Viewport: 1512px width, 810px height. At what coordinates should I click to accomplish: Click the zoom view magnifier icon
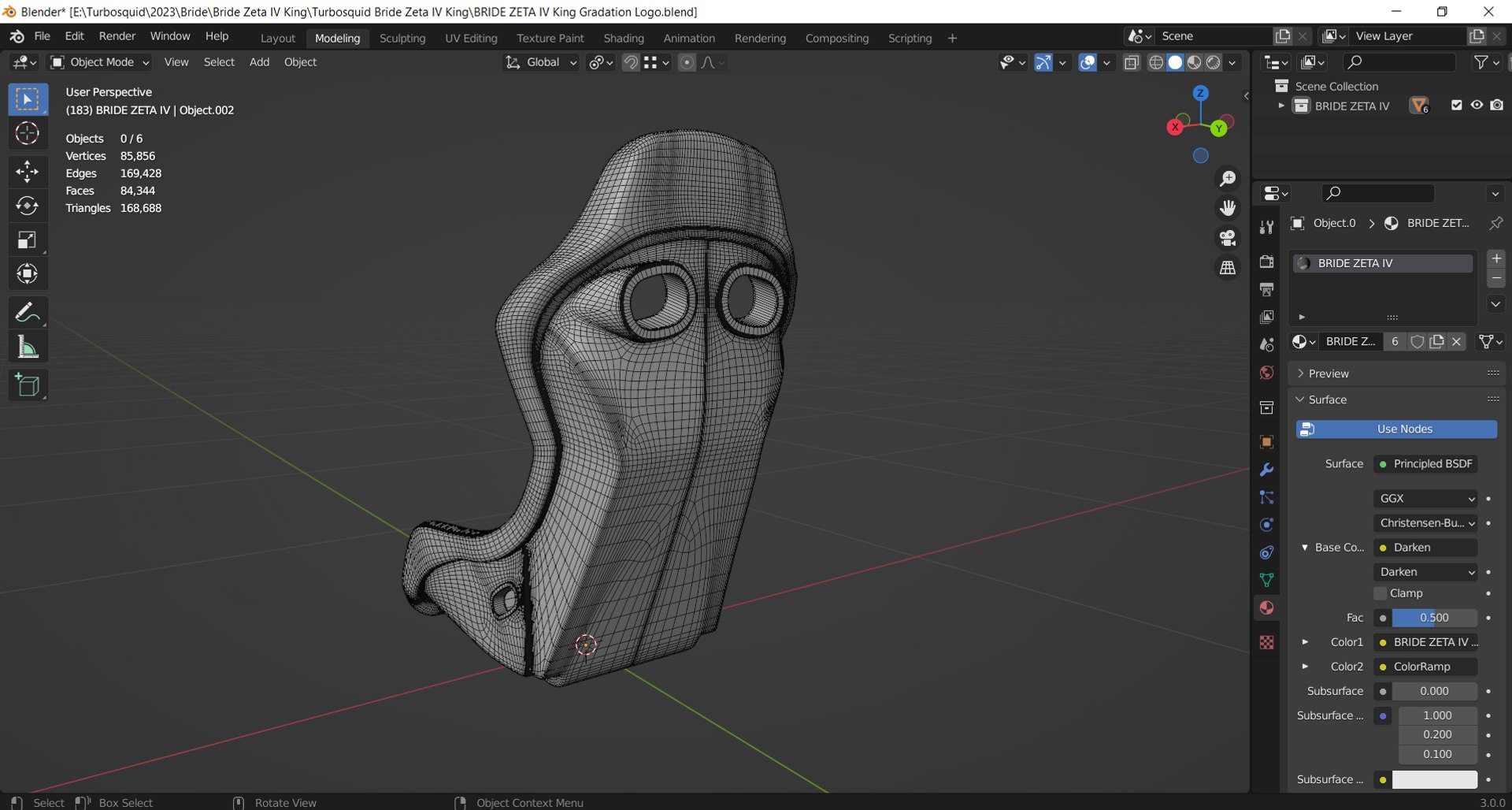(x=1228, y=179)
